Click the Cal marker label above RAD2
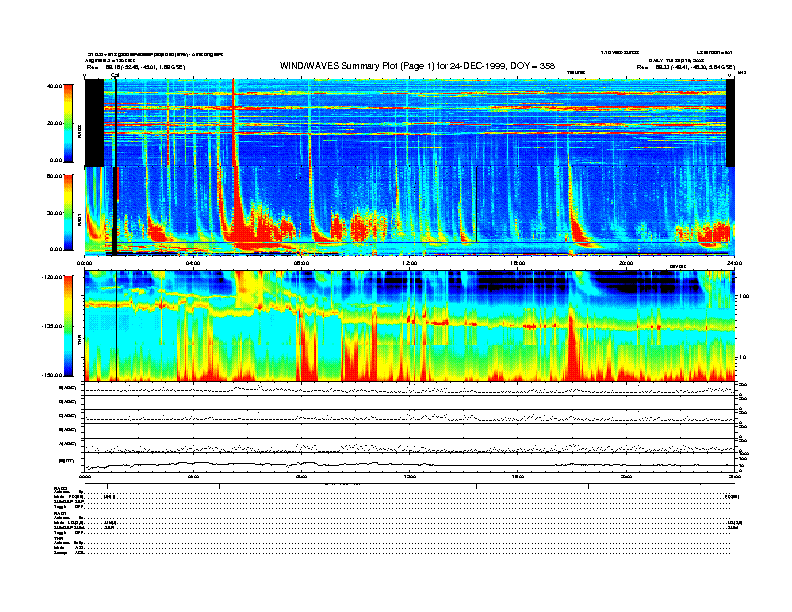 click(115, 76)
